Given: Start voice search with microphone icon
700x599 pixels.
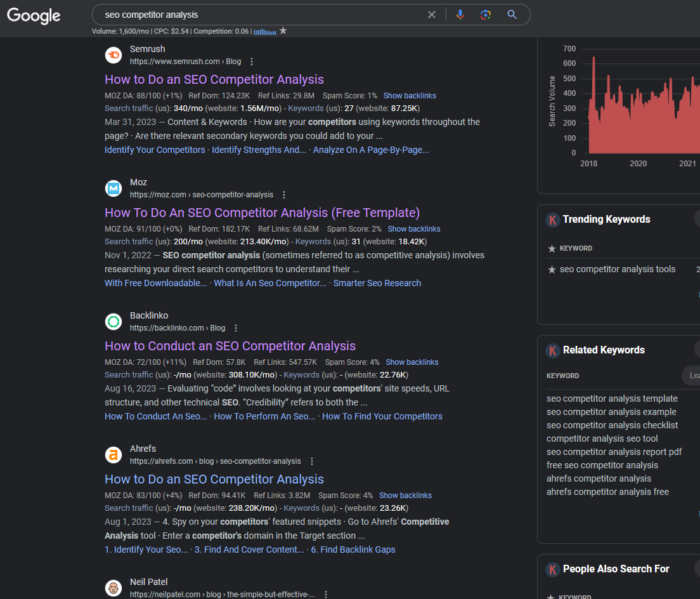Looking at the screenshot, I should pyautogui.click(x=460, y=15).
